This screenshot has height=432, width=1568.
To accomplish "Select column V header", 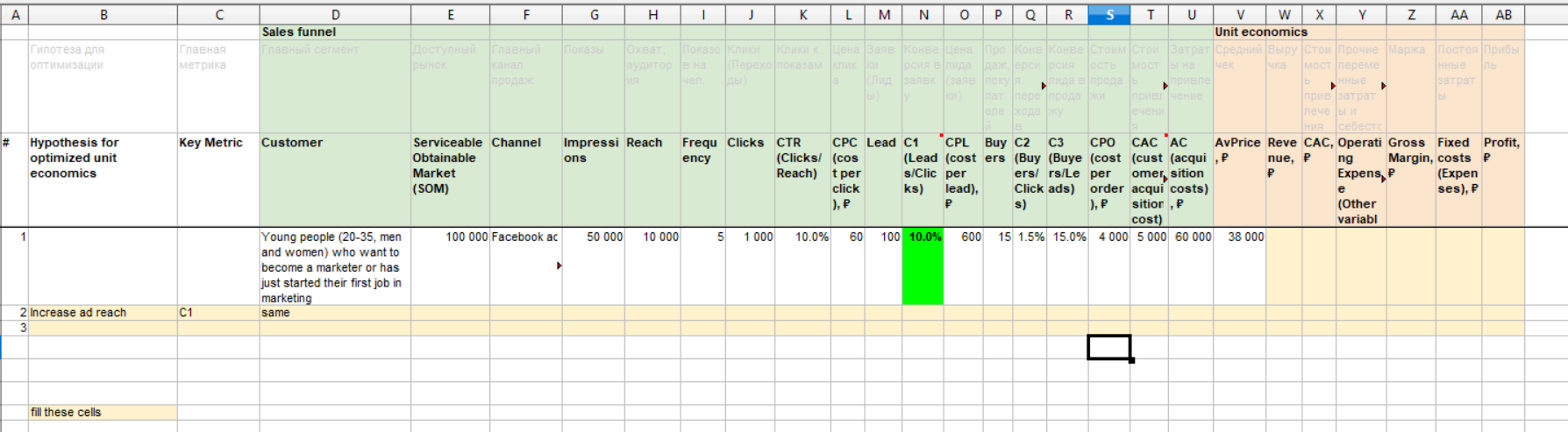I will pos(1239,15).
